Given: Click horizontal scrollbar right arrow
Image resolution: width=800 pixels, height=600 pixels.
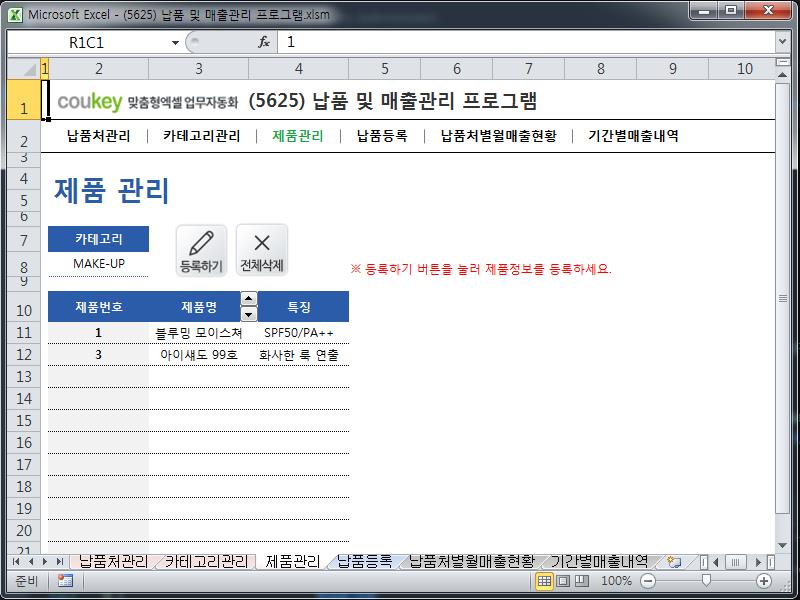Looking at the screenshot, I should (759, 562).
